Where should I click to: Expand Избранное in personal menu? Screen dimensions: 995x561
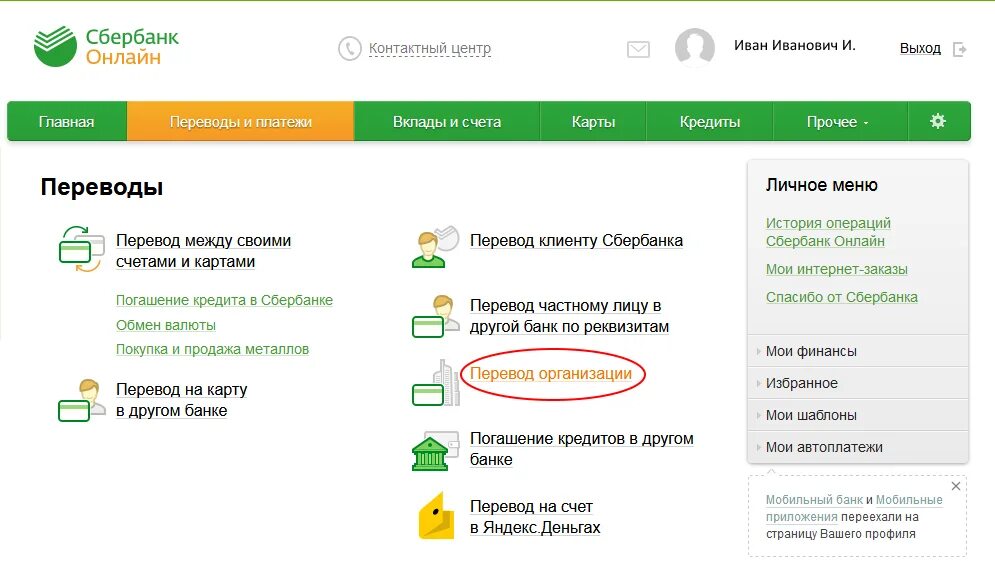pyautogui.click(x=858, y=383)
